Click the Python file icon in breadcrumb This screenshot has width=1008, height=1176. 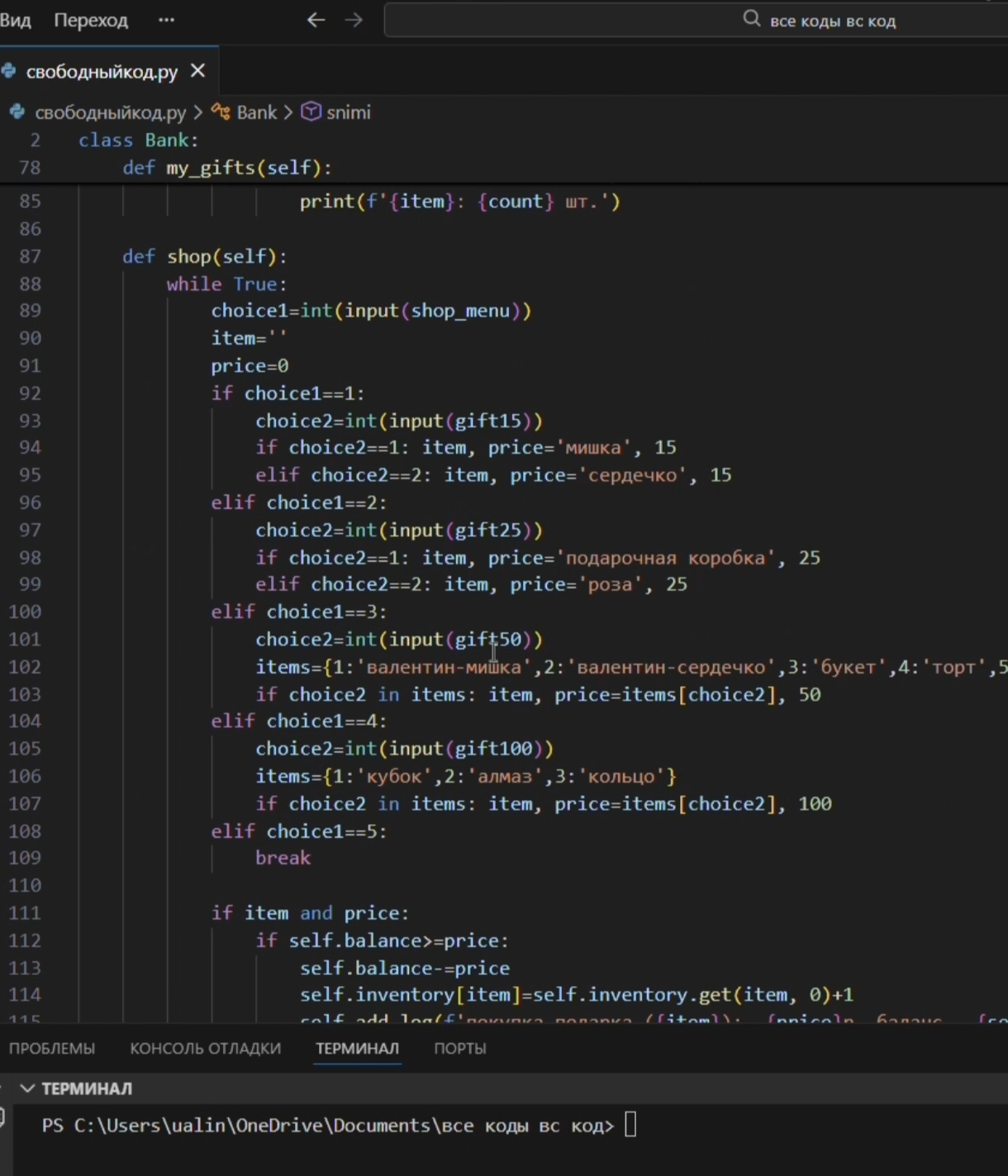click(17, 112)
